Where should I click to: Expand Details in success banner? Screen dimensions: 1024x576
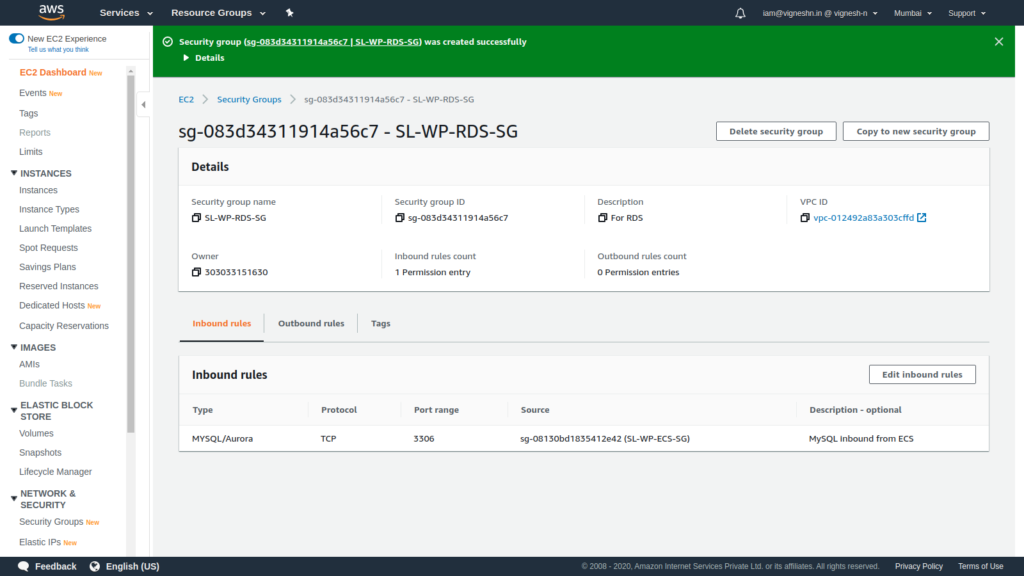[x=204, y=58]
